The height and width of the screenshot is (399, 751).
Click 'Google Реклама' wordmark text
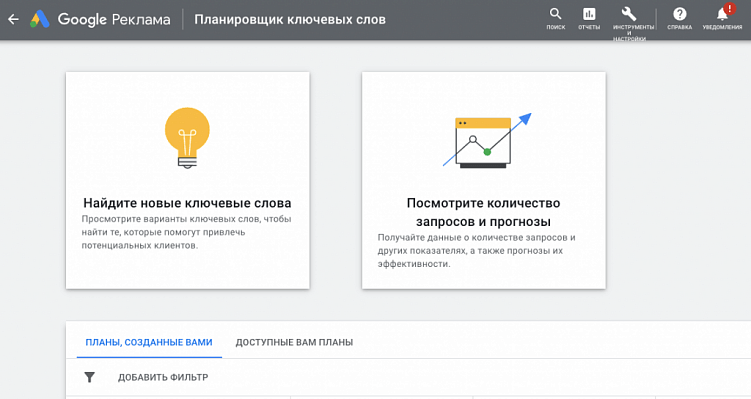[x=114, y=20]
